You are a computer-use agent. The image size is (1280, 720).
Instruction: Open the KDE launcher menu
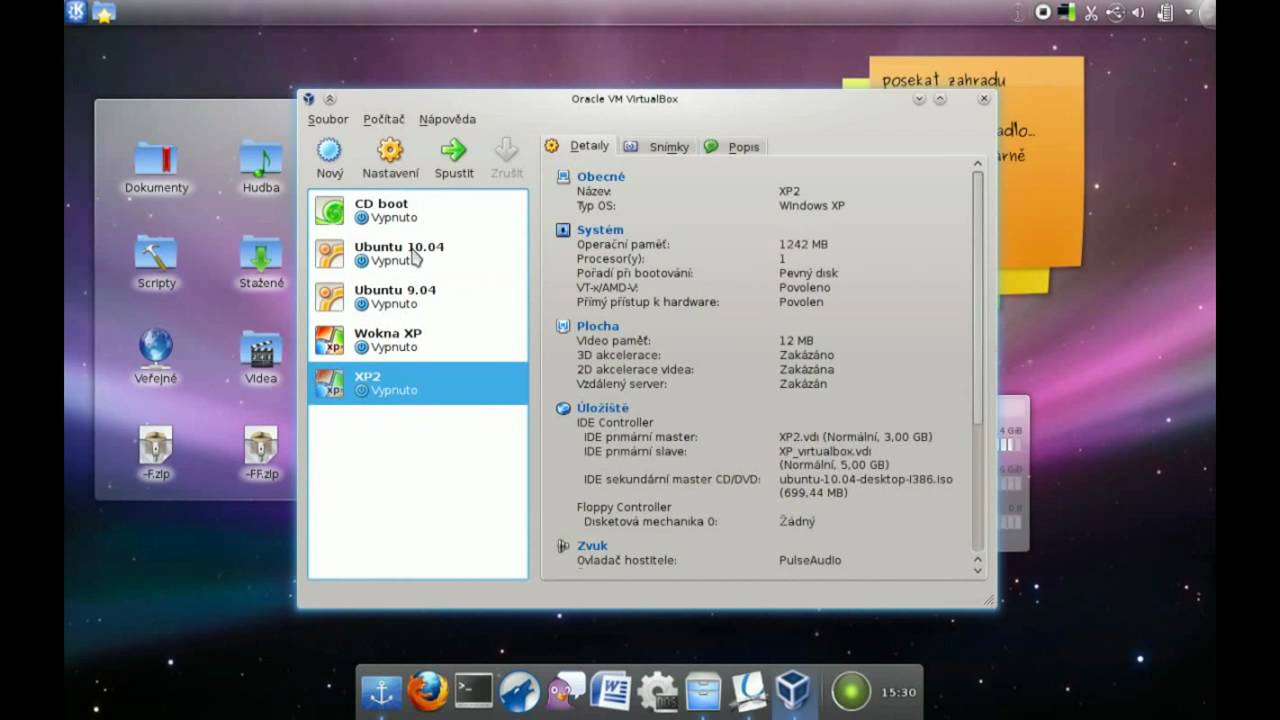click(x=77, y=12)
